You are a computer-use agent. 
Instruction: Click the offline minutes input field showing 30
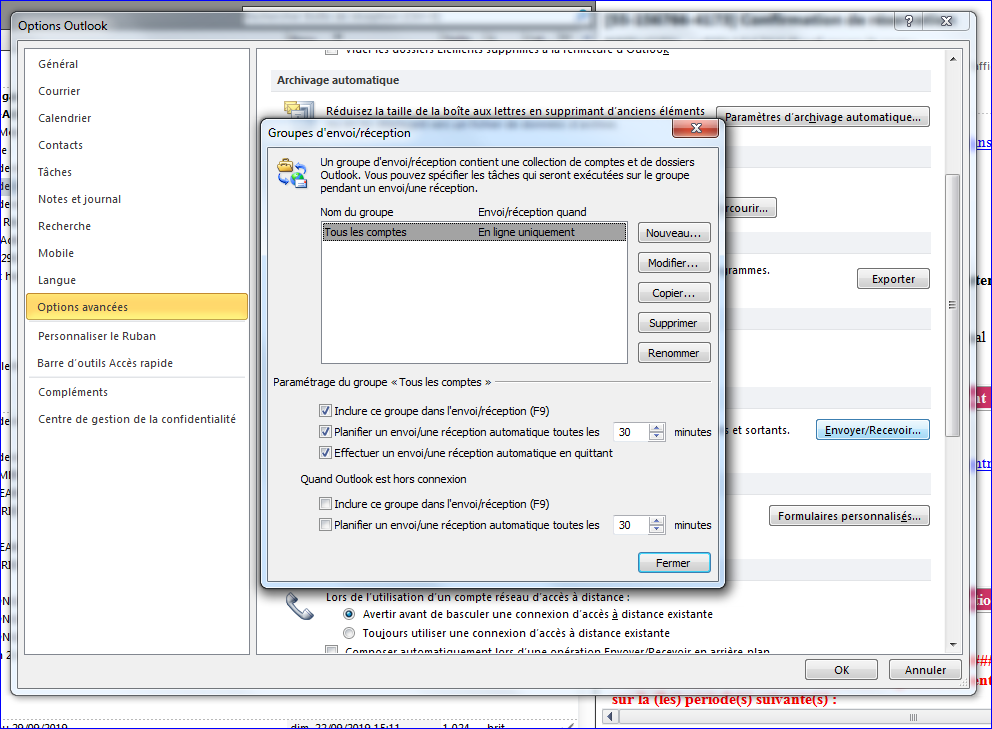(x=631, y=525)
